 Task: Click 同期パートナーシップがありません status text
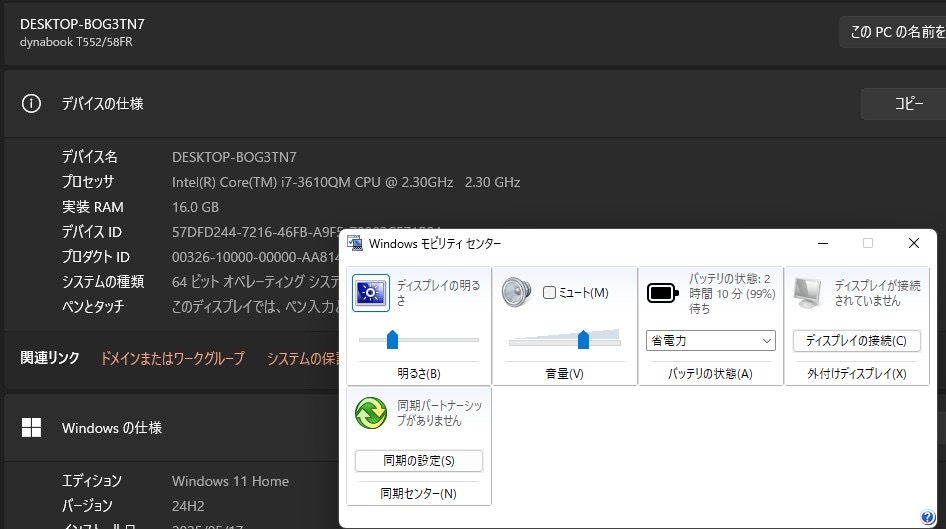click(x=439, y=413)
